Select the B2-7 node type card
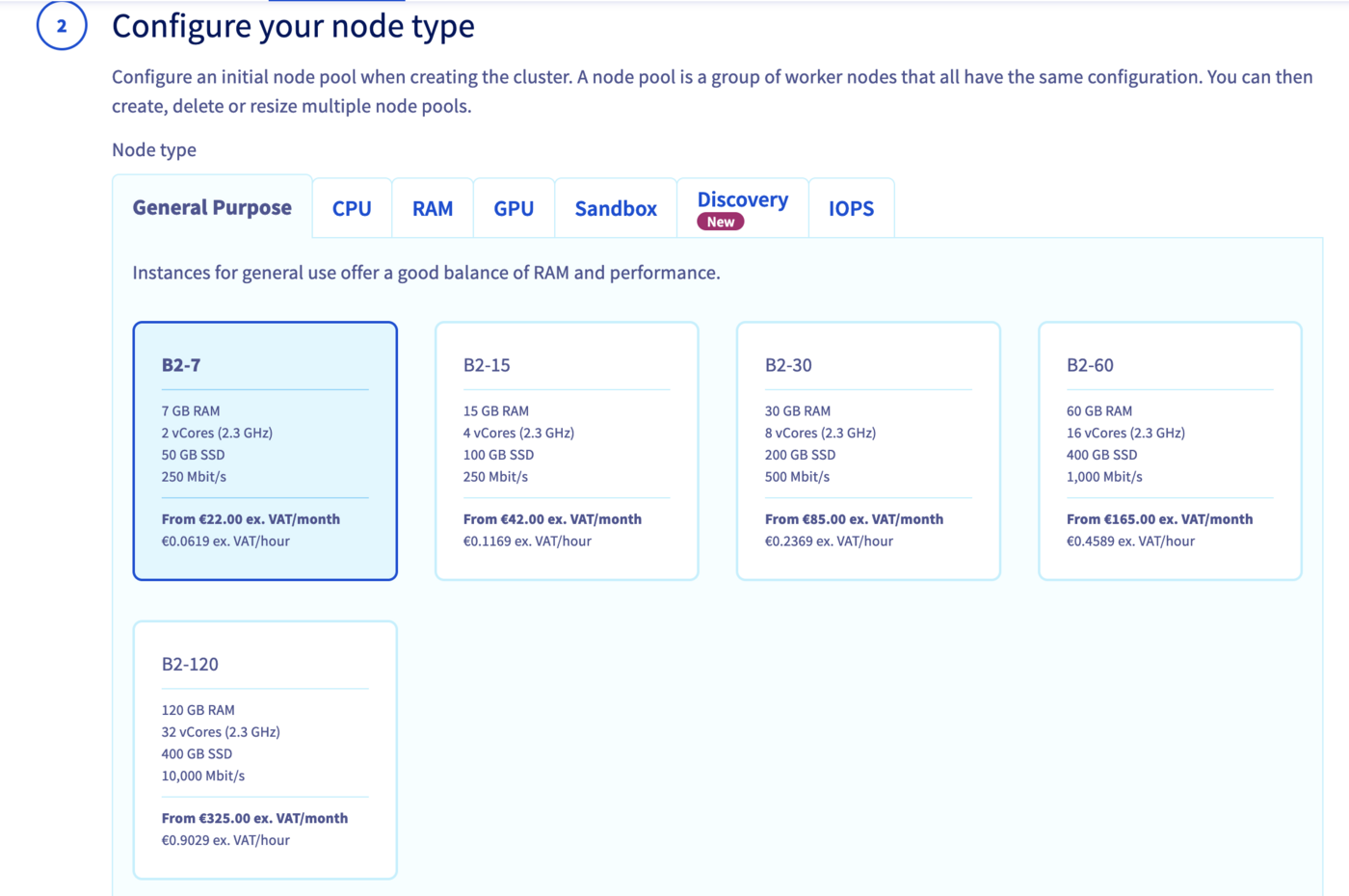 tap(265, 450)
